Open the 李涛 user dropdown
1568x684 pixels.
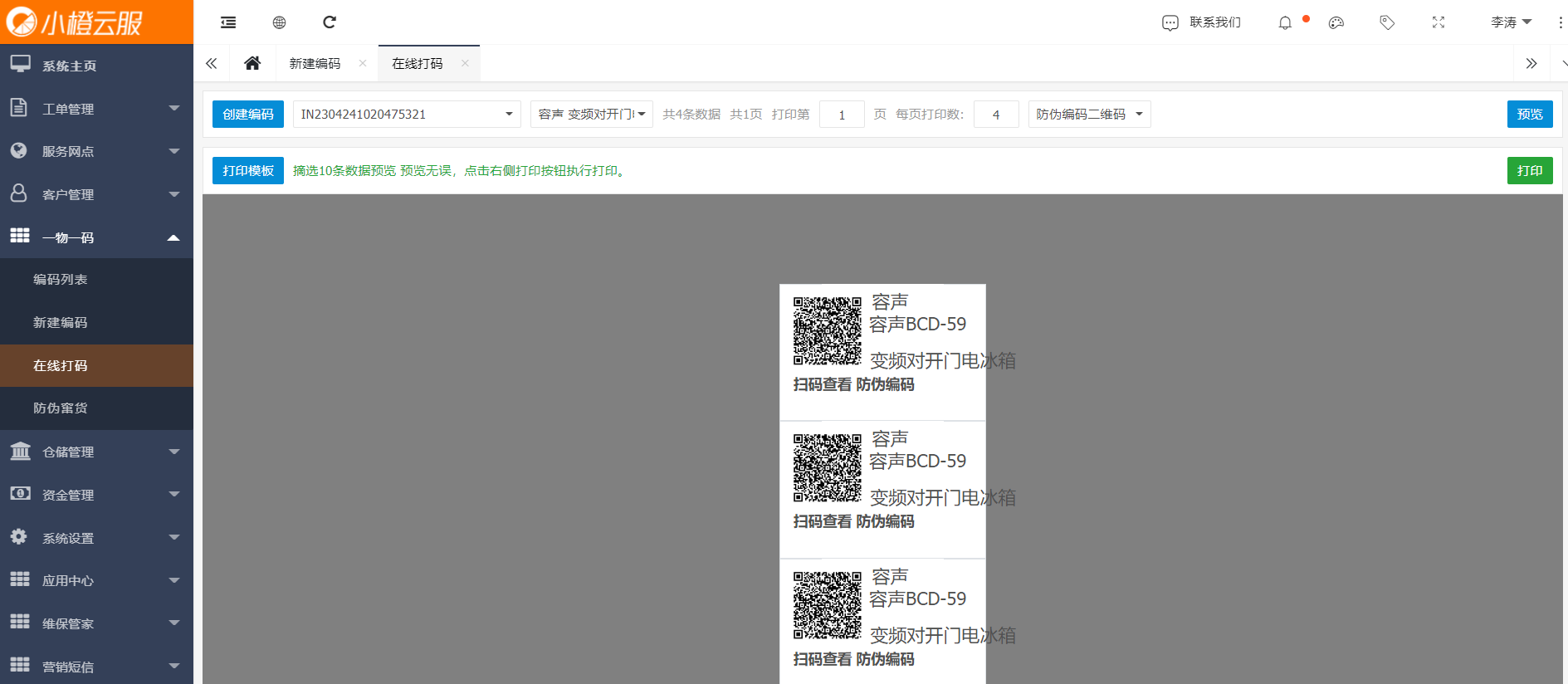1511,22
